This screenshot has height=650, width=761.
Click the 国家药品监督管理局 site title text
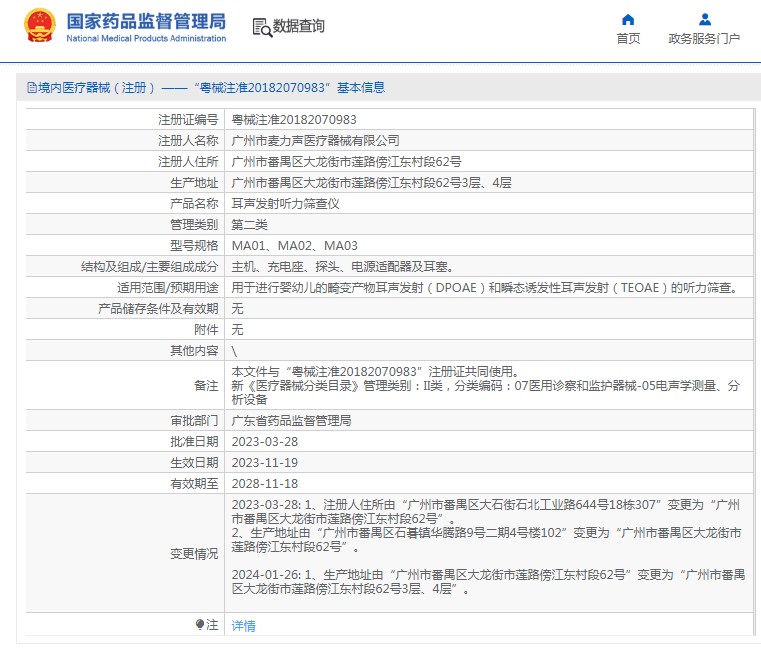point(146,22)
